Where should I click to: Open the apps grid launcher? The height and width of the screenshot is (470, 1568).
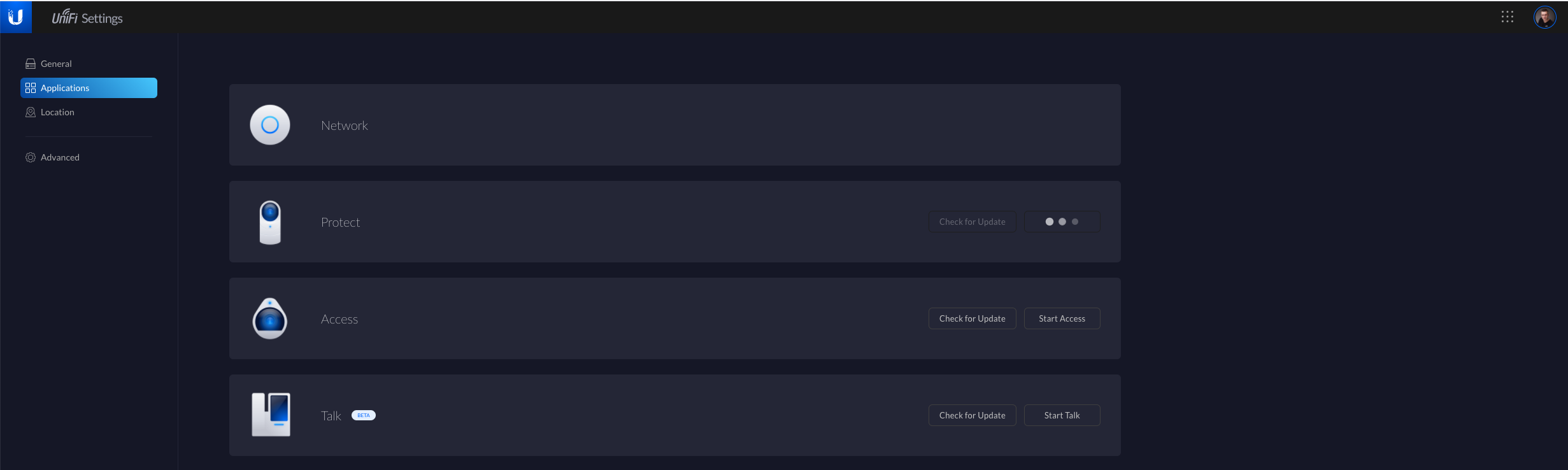click(x=1507, y=17)
